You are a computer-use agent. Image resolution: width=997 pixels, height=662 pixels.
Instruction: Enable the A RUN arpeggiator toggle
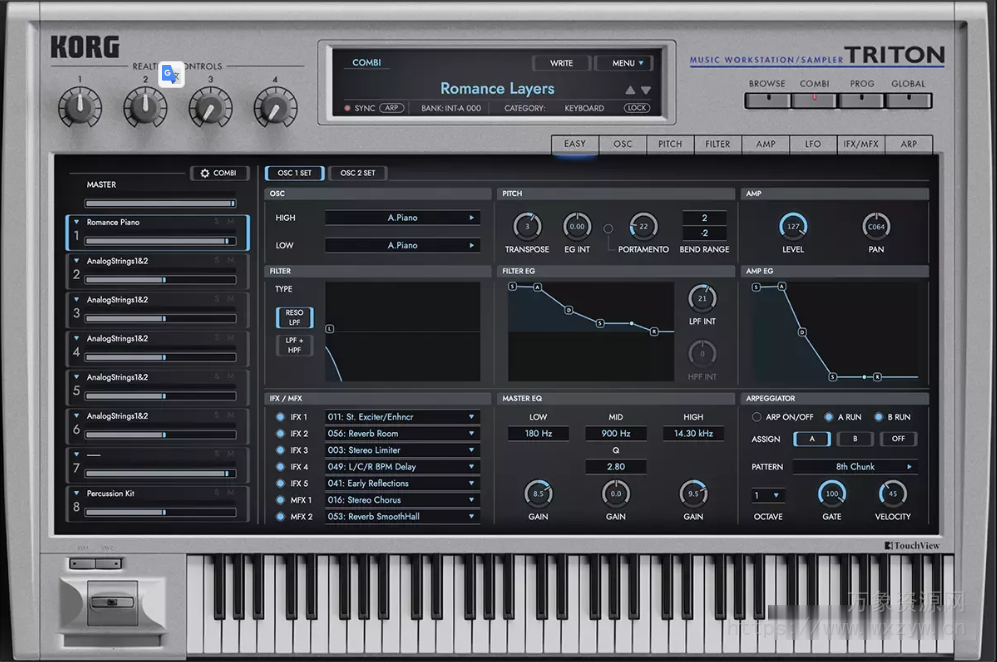(827, 417)
